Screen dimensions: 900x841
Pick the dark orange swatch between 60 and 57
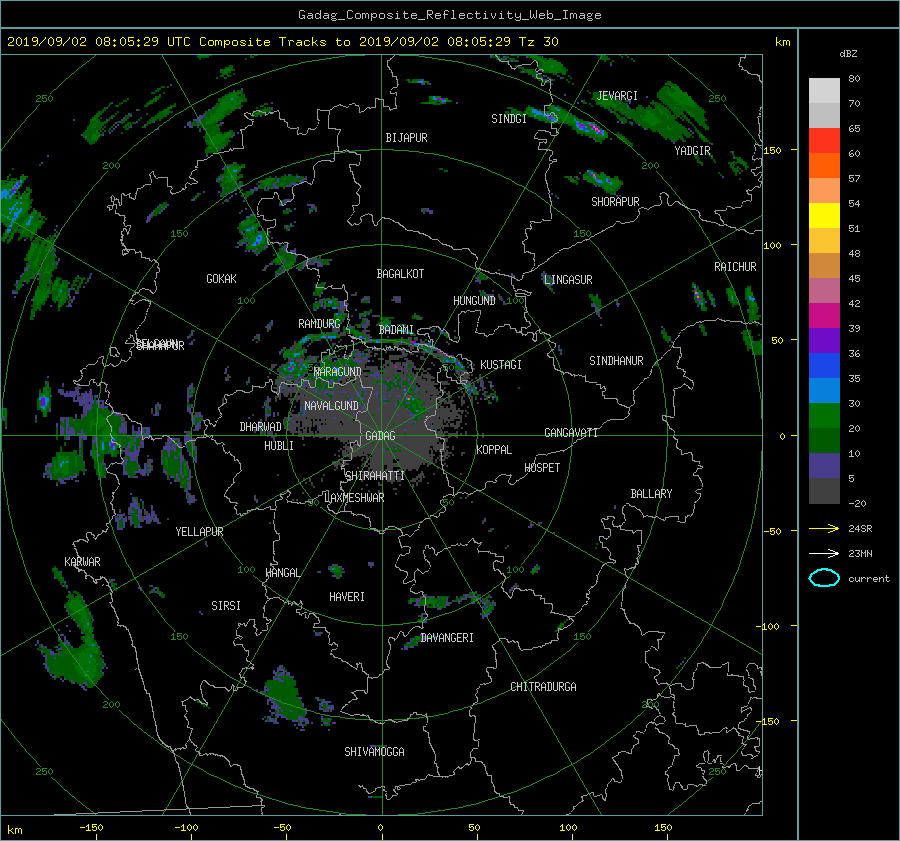coord(824,166)
